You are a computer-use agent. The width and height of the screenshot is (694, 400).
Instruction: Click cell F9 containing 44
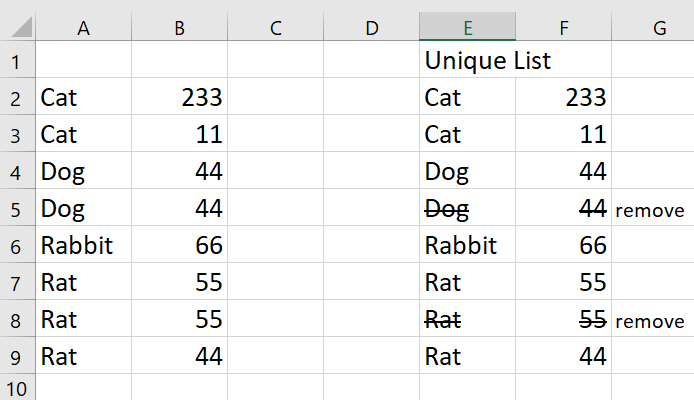[x=564, y=355]
